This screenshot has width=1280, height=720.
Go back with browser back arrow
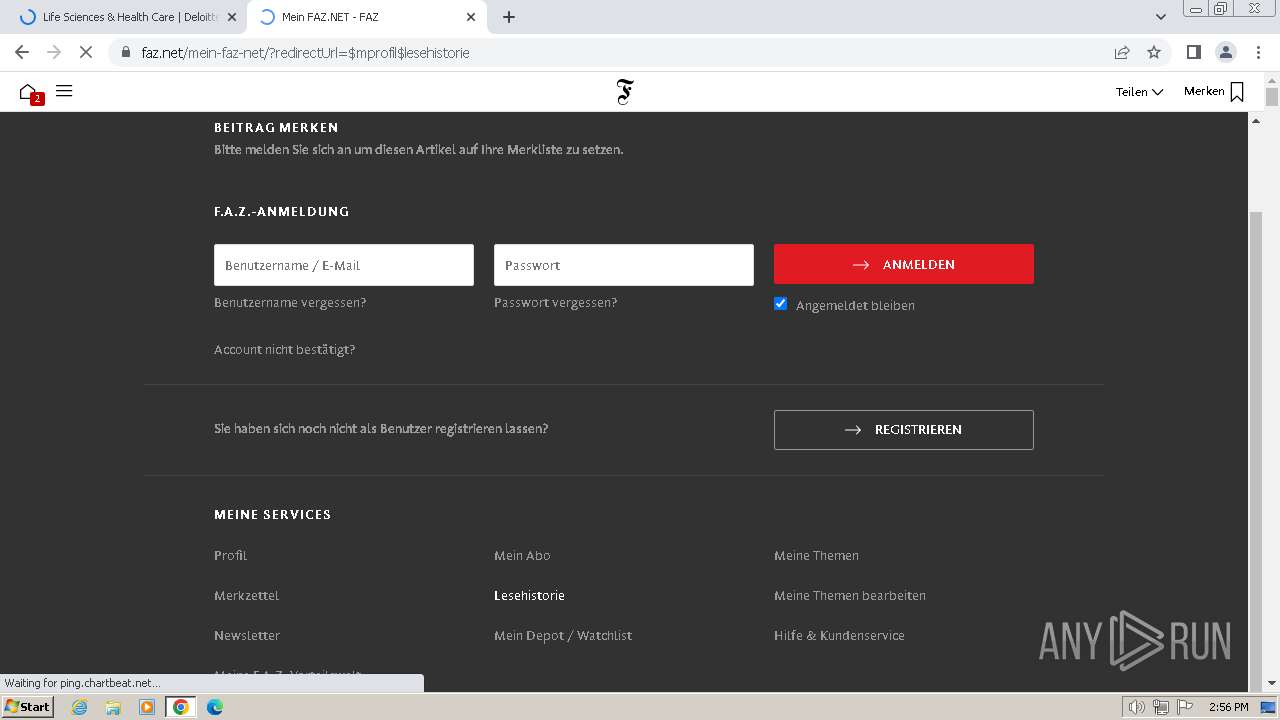(x=22, y=52)
